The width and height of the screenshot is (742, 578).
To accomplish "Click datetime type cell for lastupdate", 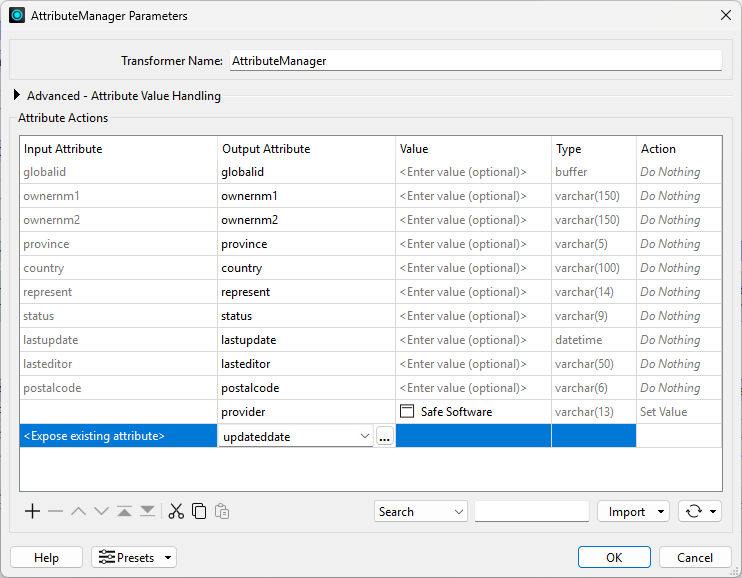I will pyautogui.click(x=594, y=340).
